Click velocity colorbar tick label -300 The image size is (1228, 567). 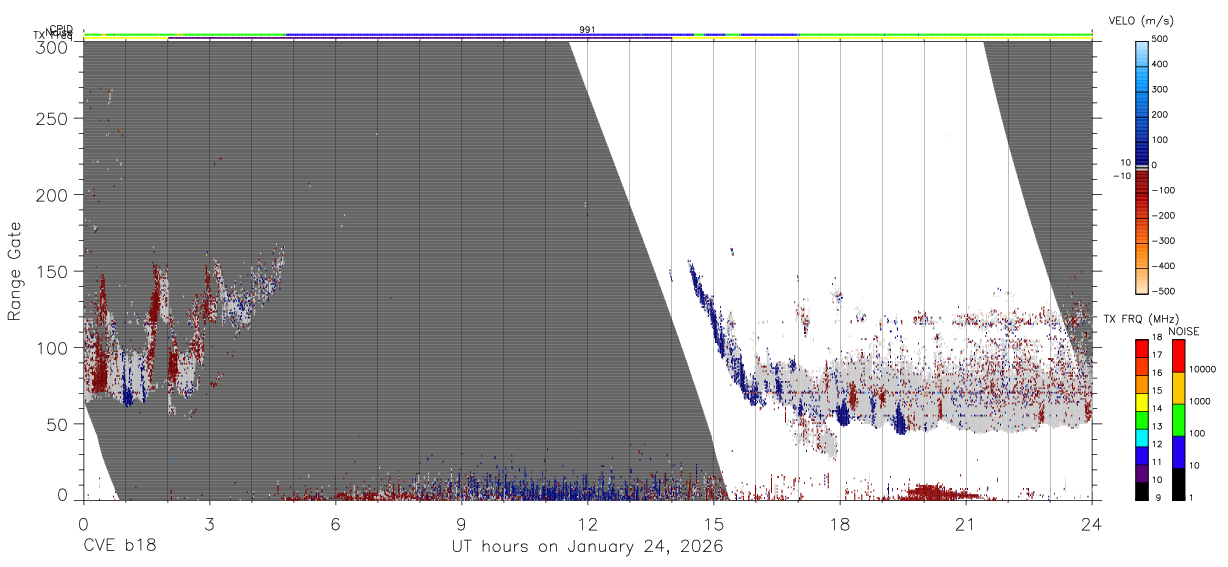point(1164,241)
